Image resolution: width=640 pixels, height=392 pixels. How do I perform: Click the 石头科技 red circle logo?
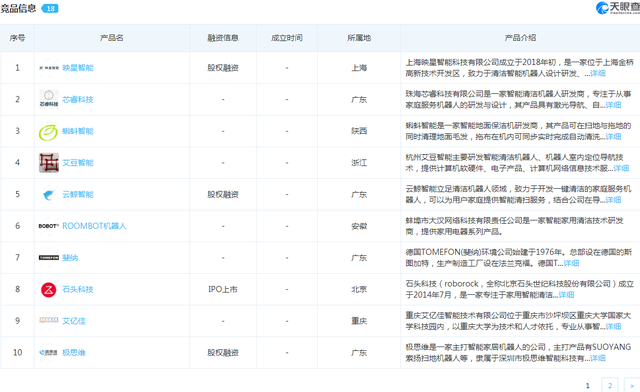click(x=49, y=289)
